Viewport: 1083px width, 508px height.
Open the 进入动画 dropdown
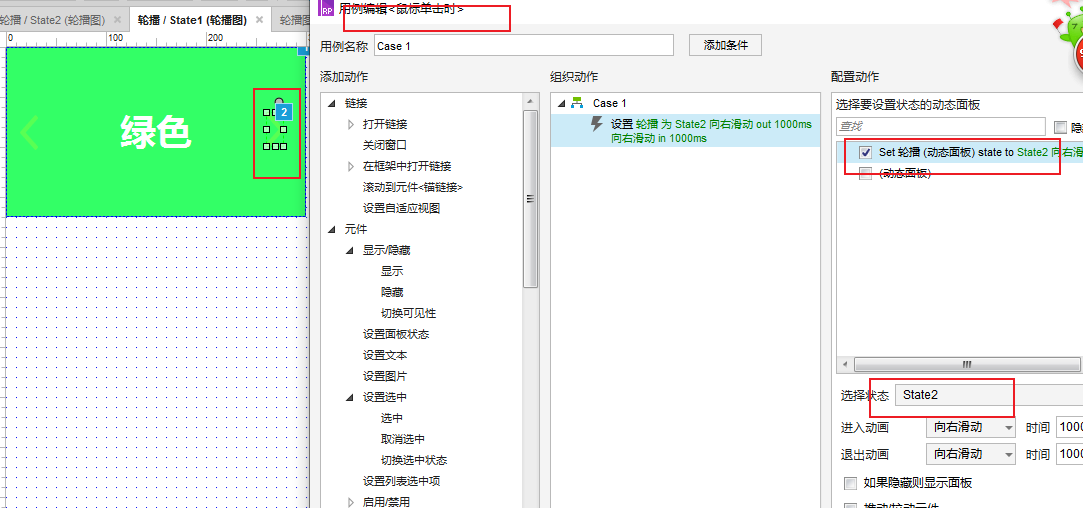pyautogui.click(x=970, y=427)
